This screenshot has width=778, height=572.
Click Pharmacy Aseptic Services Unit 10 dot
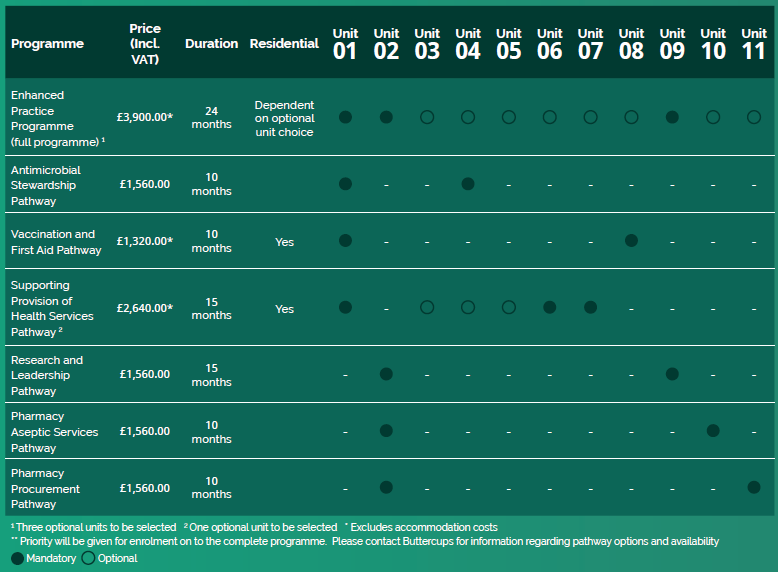pos(713,431)
